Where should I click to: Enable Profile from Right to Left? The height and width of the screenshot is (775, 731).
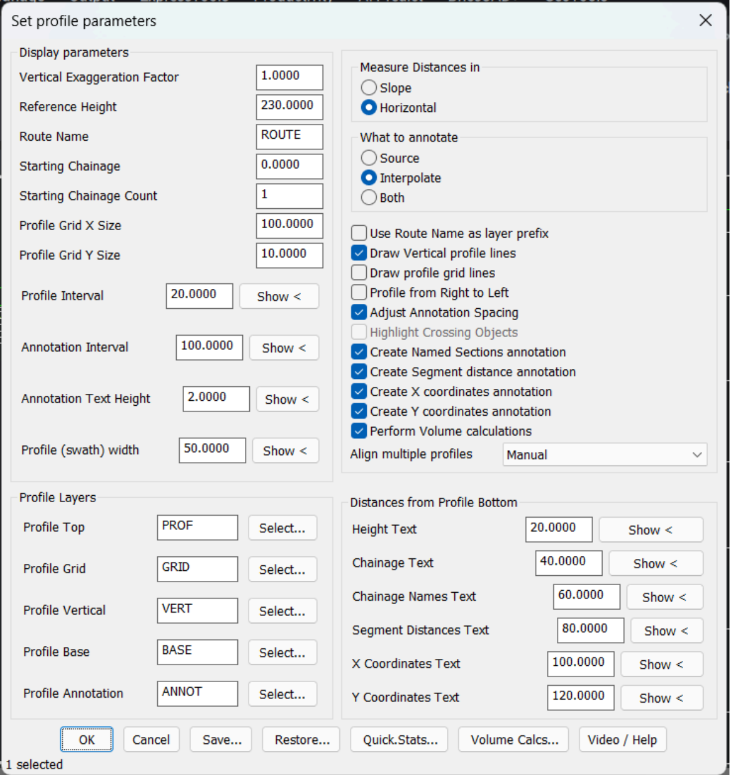[359, 292]
